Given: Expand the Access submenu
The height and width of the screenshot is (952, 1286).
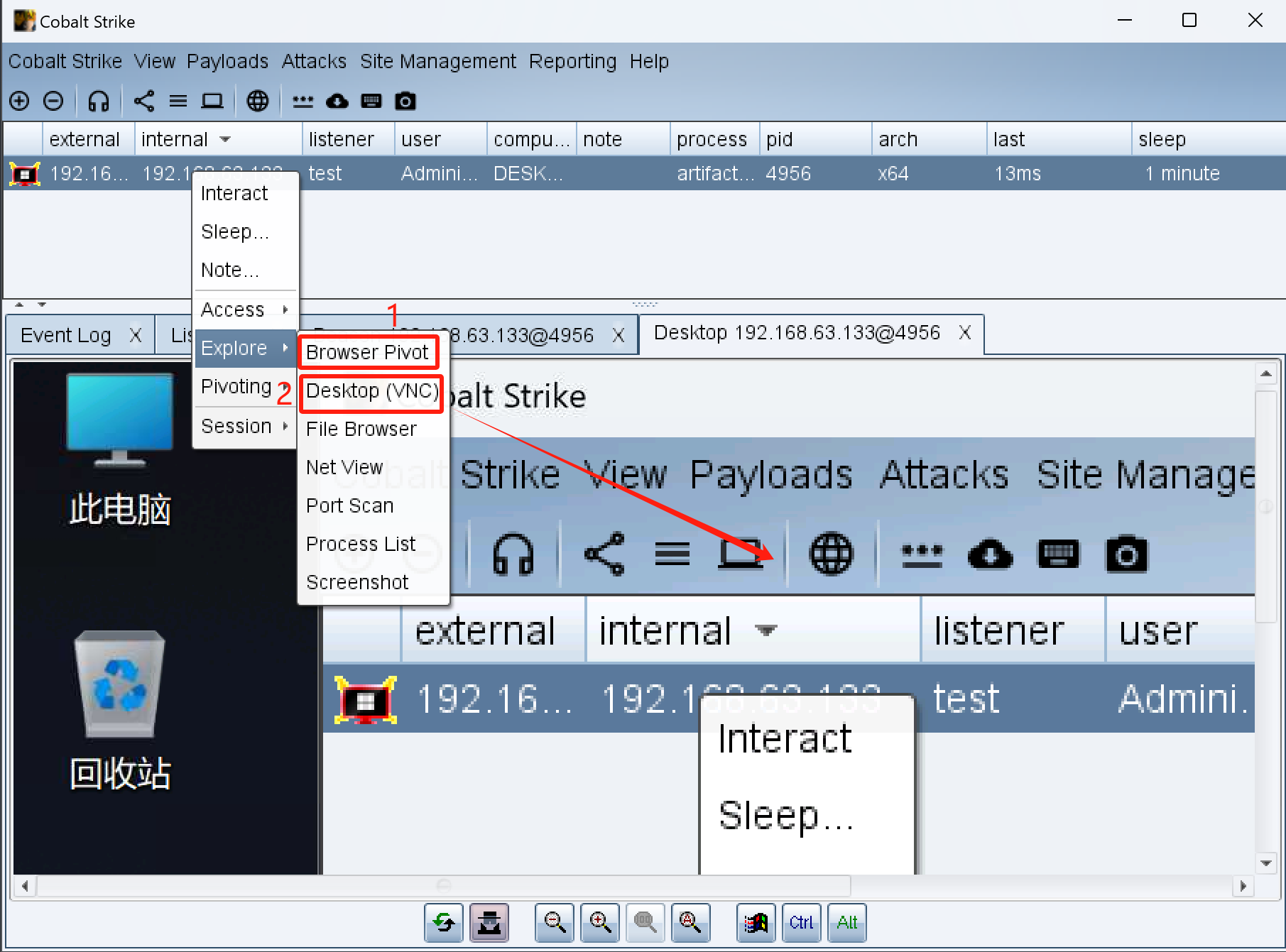Looking at the screenshot, I should click(246, 310).
